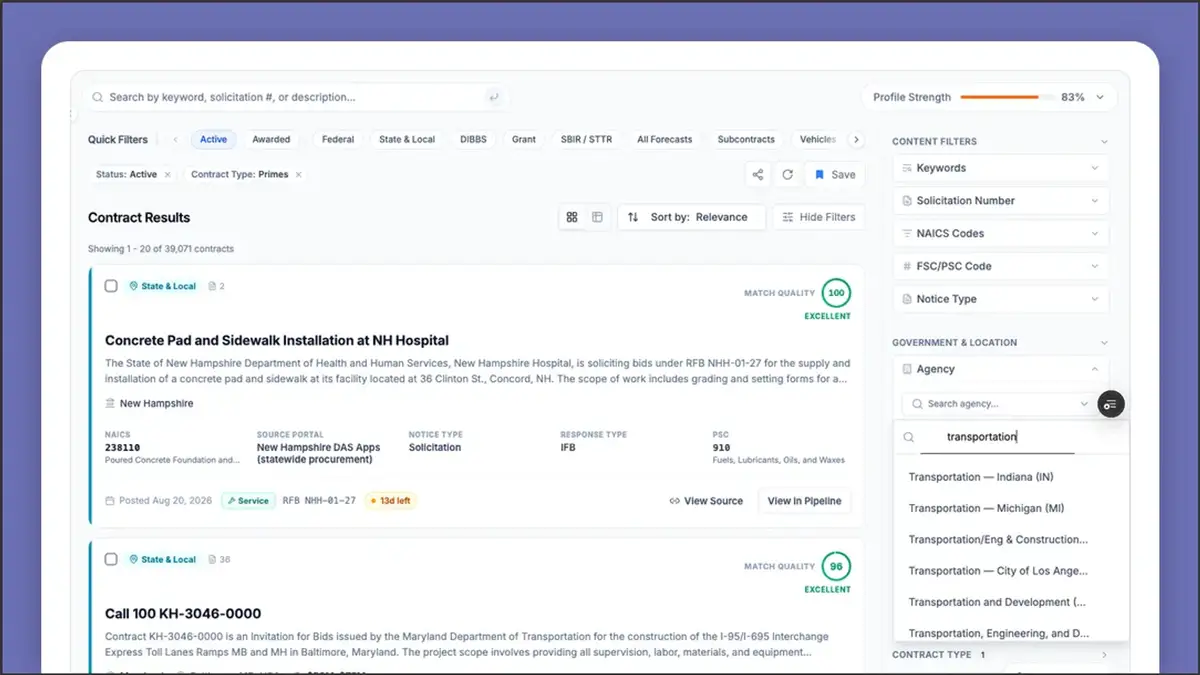Expand the Notice Type filter
The image size is (1200, 675).
click(x=1095, y=299)
